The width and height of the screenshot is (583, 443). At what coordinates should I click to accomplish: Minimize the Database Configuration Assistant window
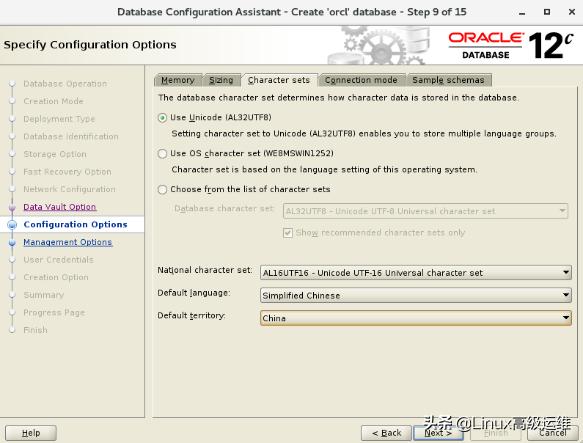pyautogui.click(x=522, y=12)
